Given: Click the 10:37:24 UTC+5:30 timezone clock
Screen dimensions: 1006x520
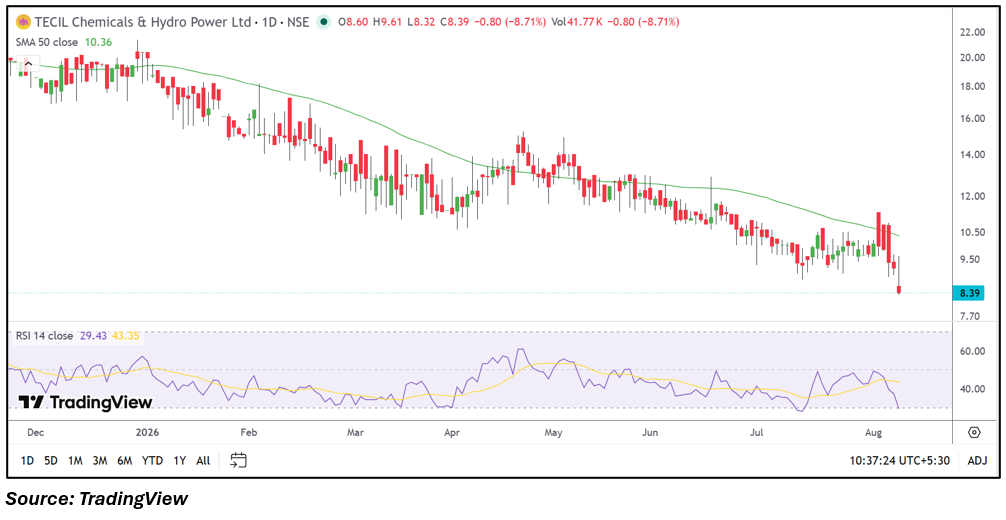Looking at the screenshot, I should [898, 460].
